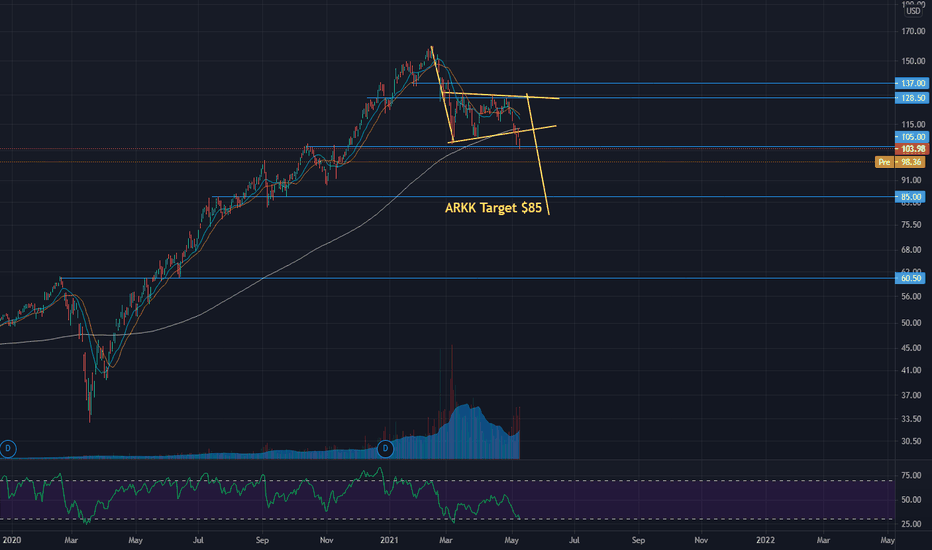Open the D dividend marker near 2021

(385, 448)
